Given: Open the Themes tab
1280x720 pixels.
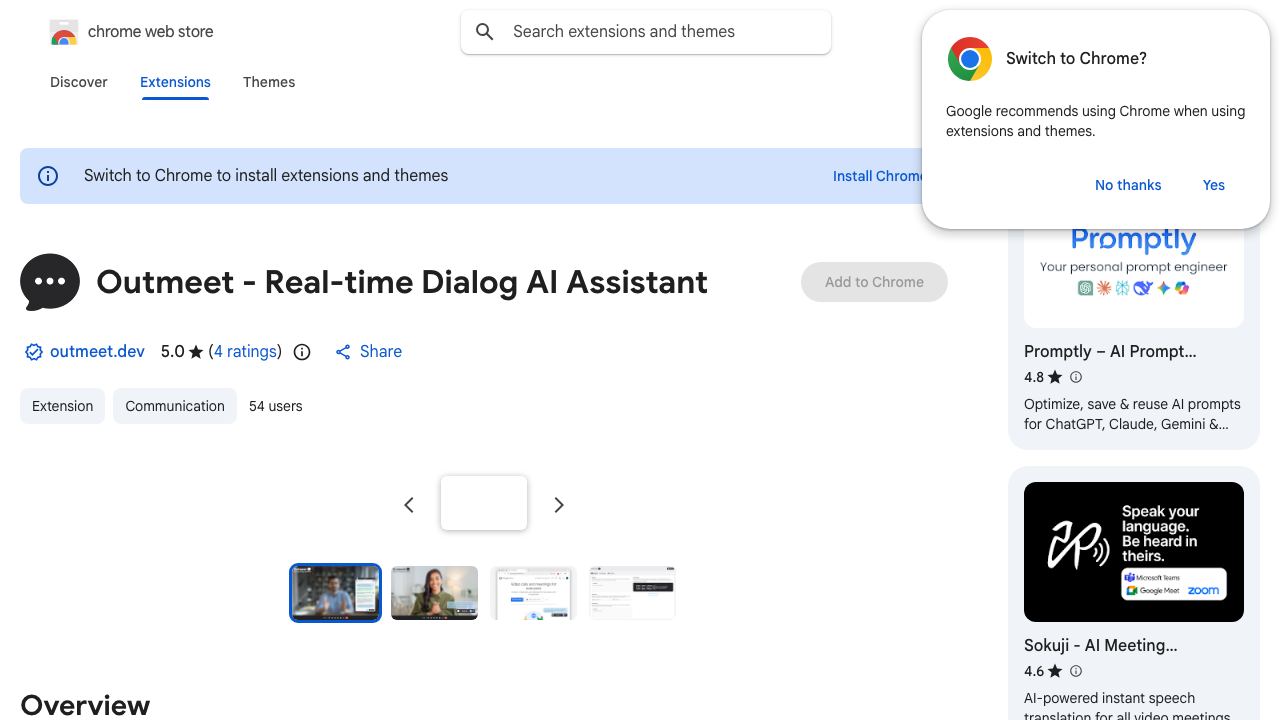Looking at the screenshot, I should pyautogui.click(x=269, y=82).
